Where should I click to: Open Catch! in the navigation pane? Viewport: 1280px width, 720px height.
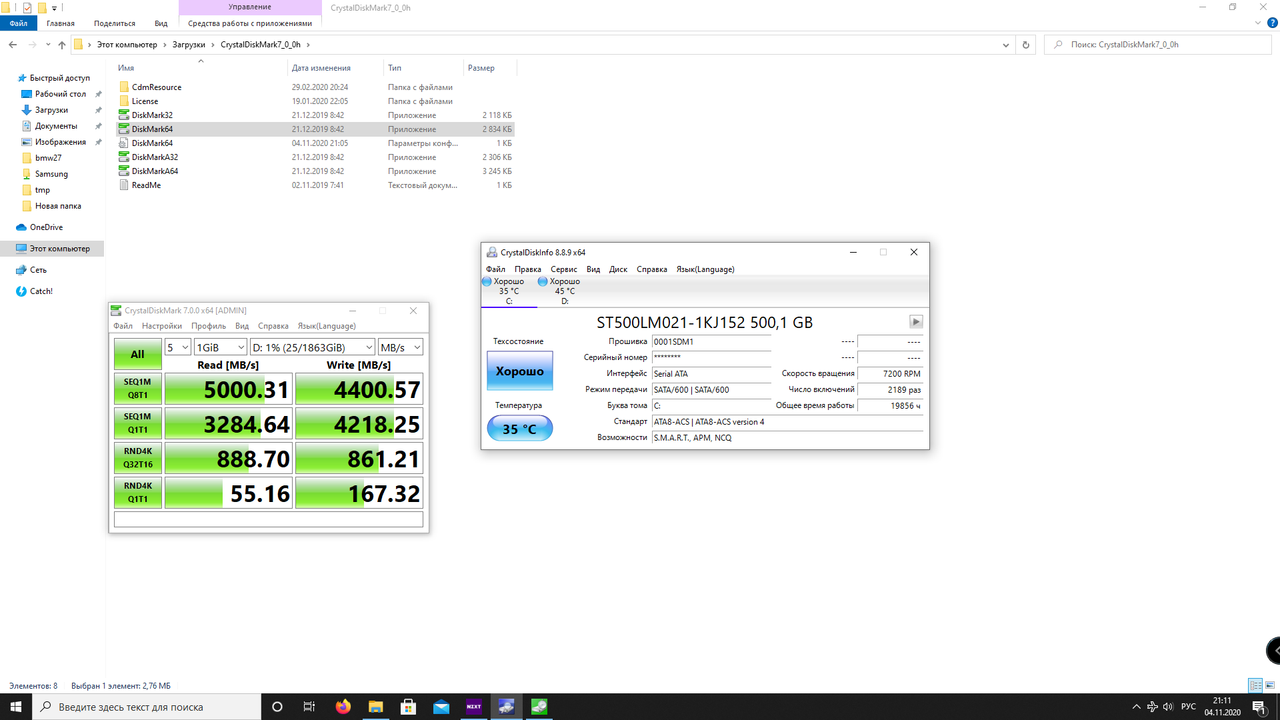click(41, 291)
